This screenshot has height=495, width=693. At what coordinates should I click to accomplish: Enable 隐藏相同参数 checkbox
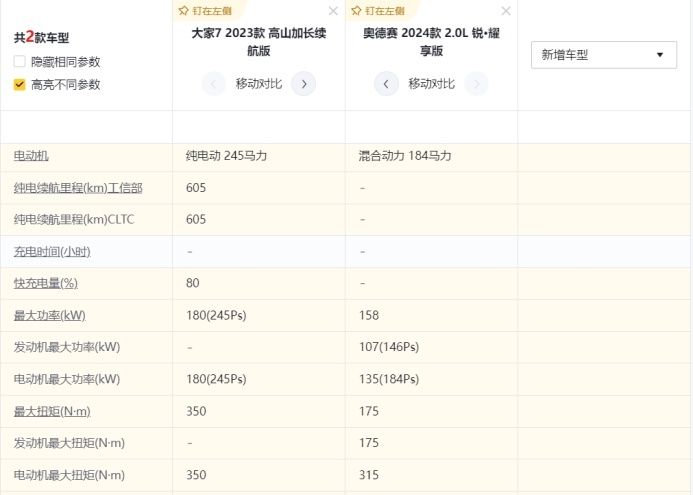pyautogui.click(x=19, y=61)
